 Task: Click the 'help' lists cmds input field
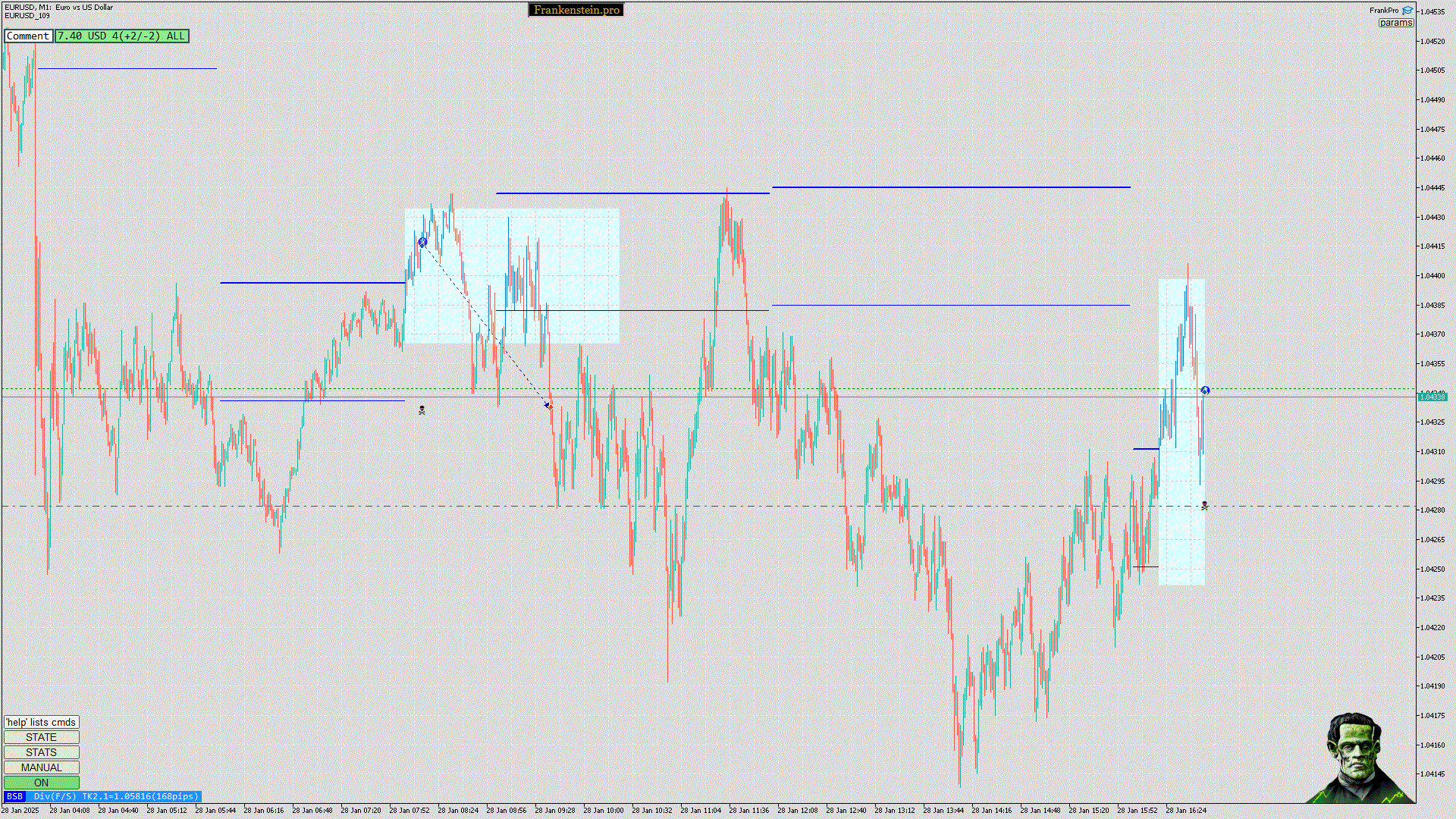41,722
